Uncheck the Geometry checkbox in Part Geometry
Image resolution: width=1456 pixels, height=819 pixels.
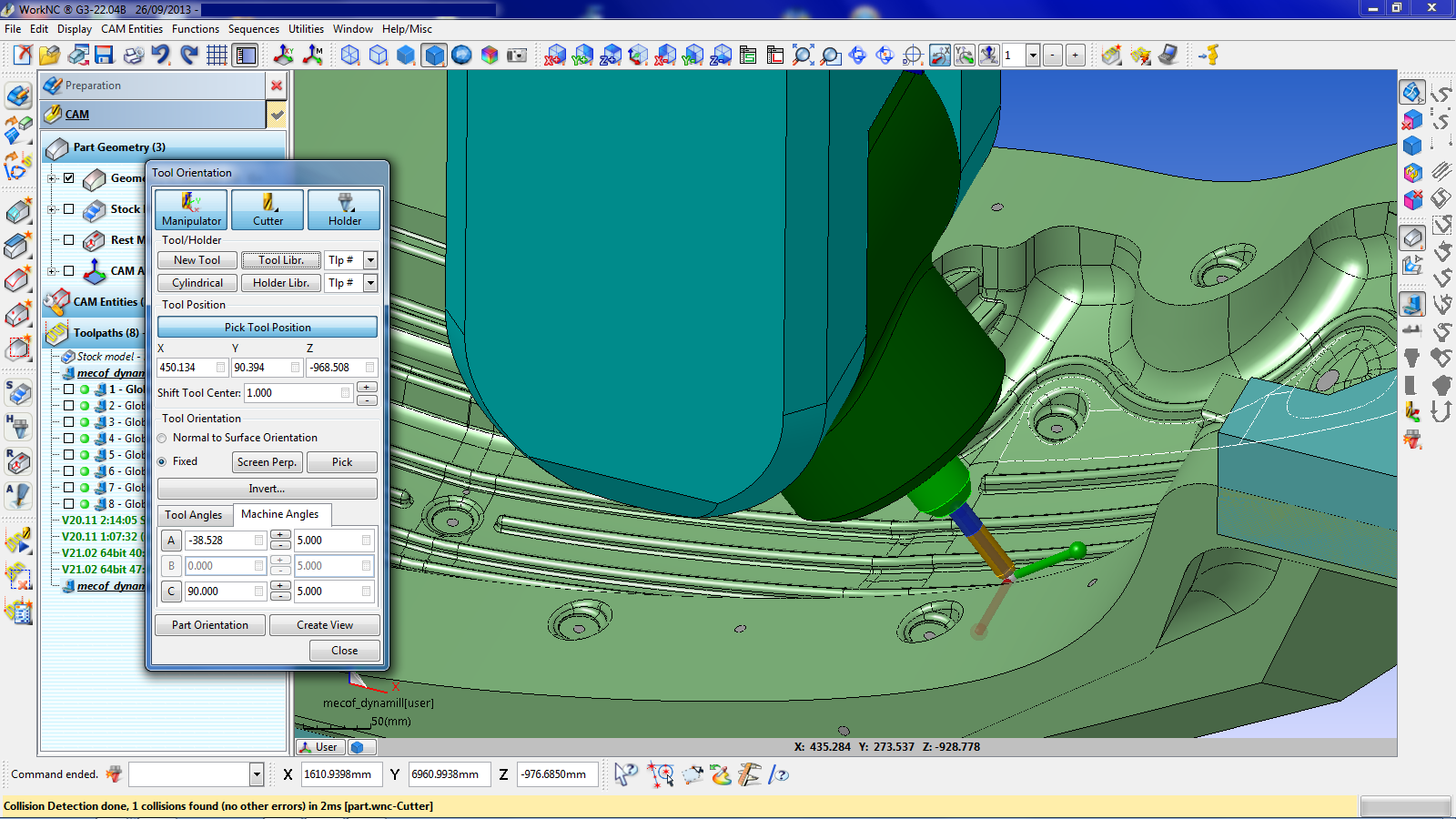pyautogui.click(x=69, y=178)
